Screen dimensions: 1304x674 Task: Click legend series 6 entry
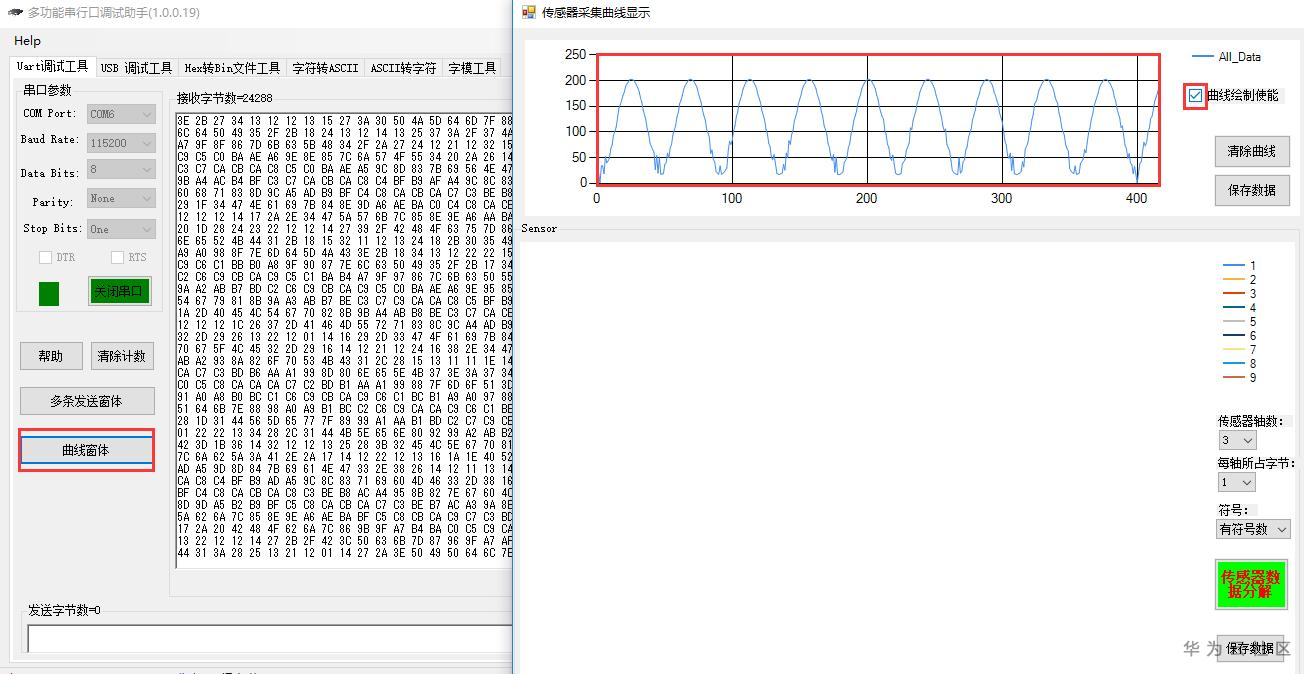1239,336
